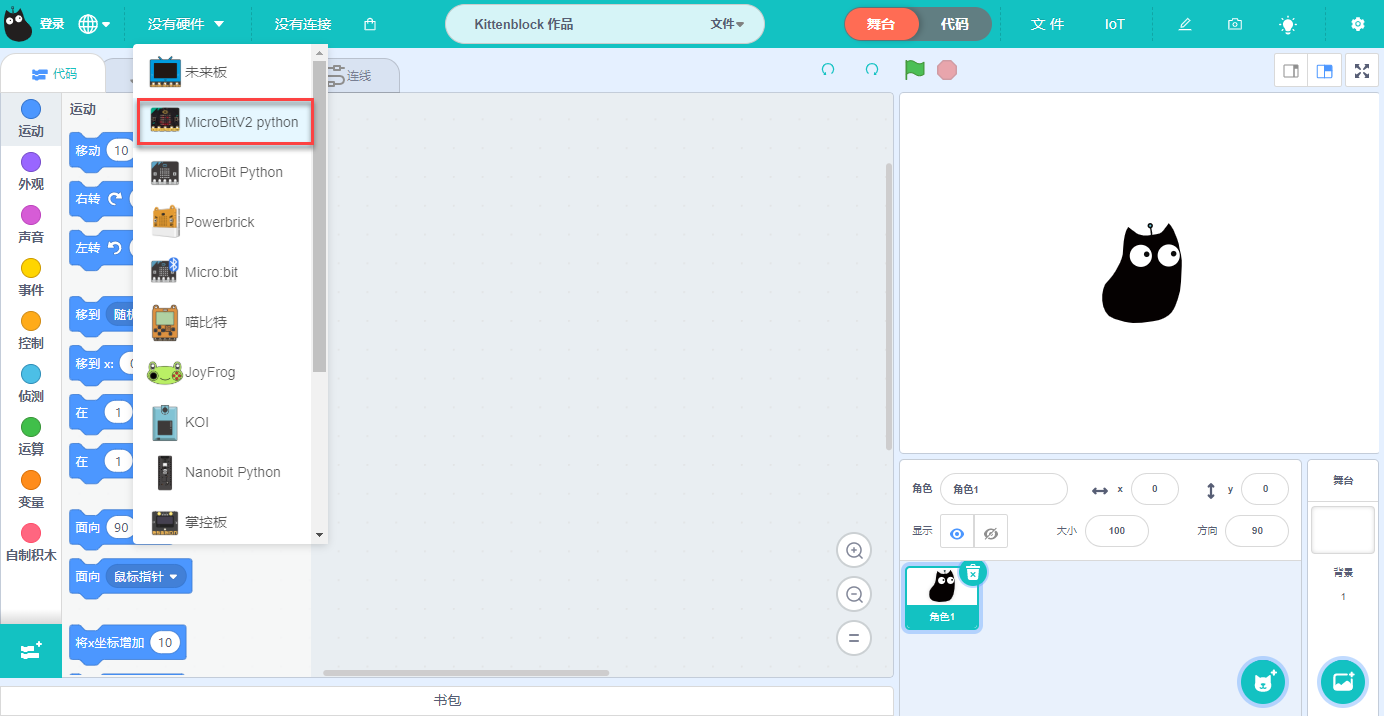This screenshot has width=1384, height=716.
Task: Open the 连线 tab
Action: pyautogui.click(x=350, y=75)
